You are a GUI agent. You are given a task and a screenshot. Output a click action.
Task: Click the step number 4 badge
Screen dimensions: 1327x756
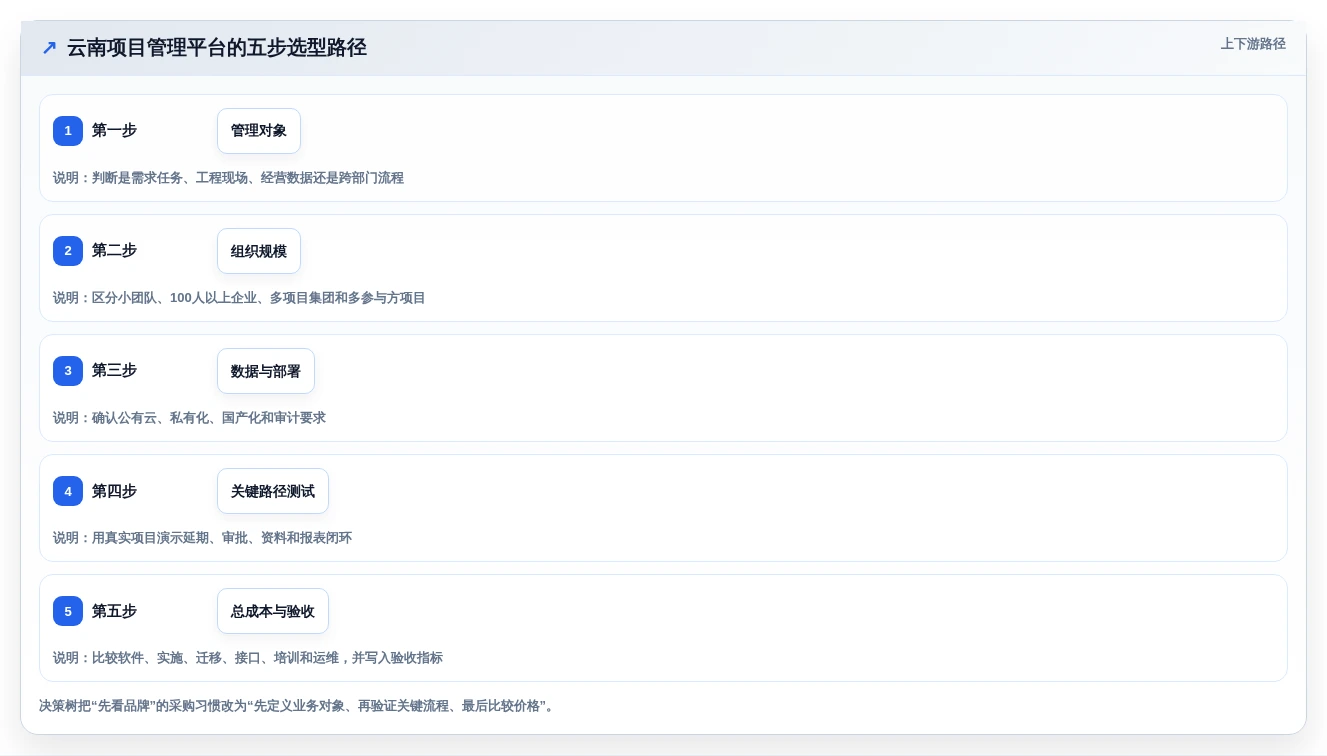pyautogui.click(x=68, y=491)
